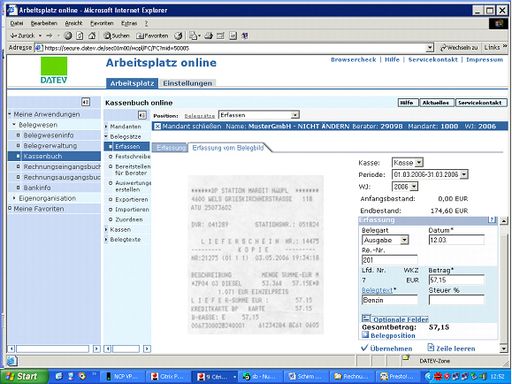Click the Belegposition arrow icon
This screenshot has width=512, height=384.
click(365, 335)
